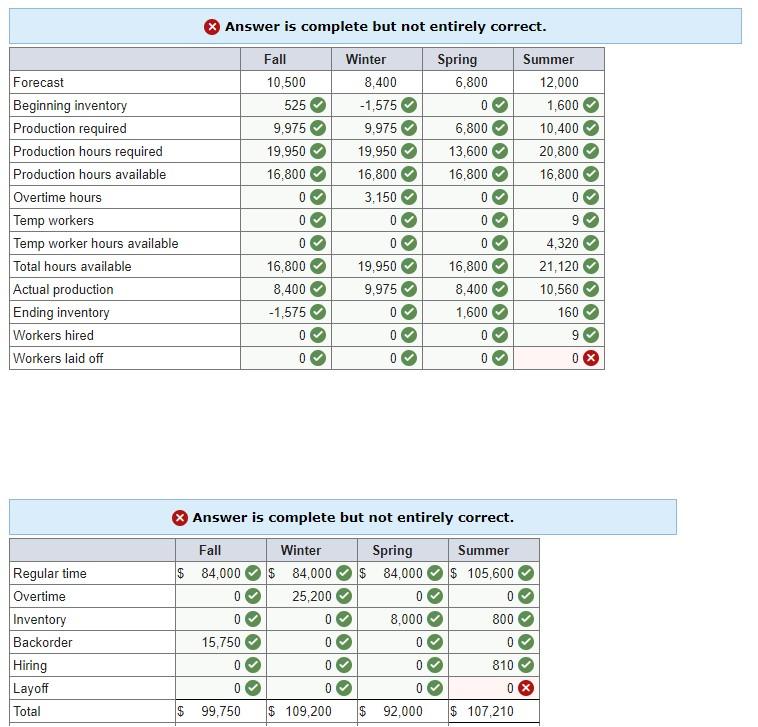Click red X beside Summer Workers laid off
Image resolution: width=758 pixels, height=727 pixels.
591,358
